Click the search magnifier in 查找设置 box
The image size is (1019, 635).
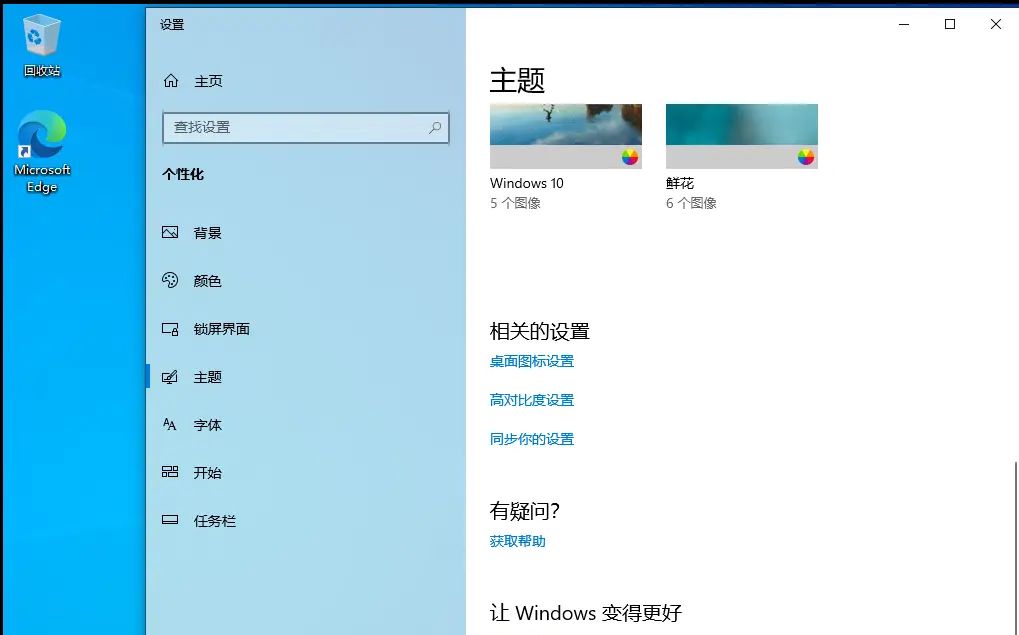[435, 127]
